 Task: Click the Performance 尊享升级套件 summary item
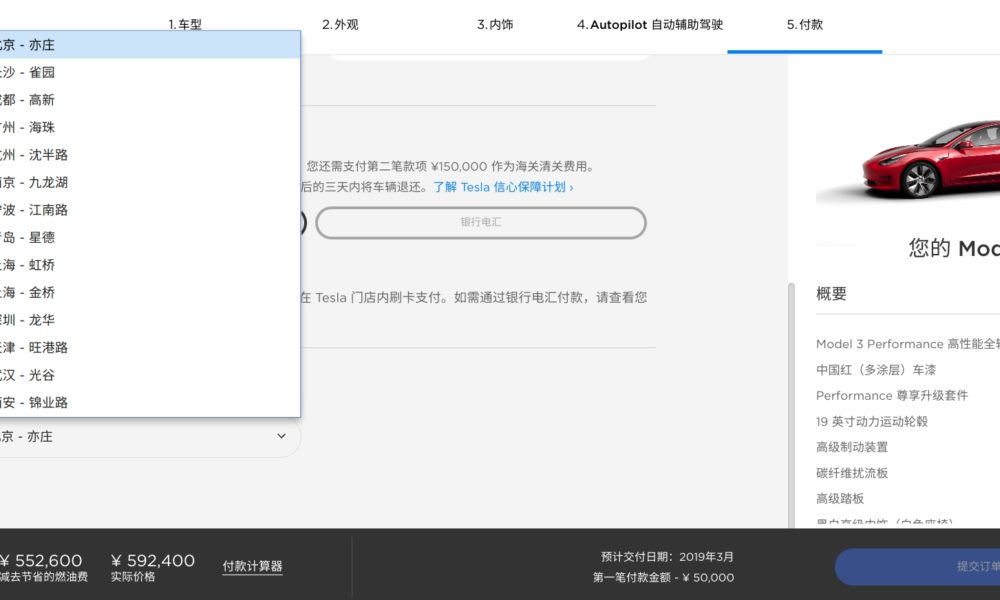(x=892, y=395)
